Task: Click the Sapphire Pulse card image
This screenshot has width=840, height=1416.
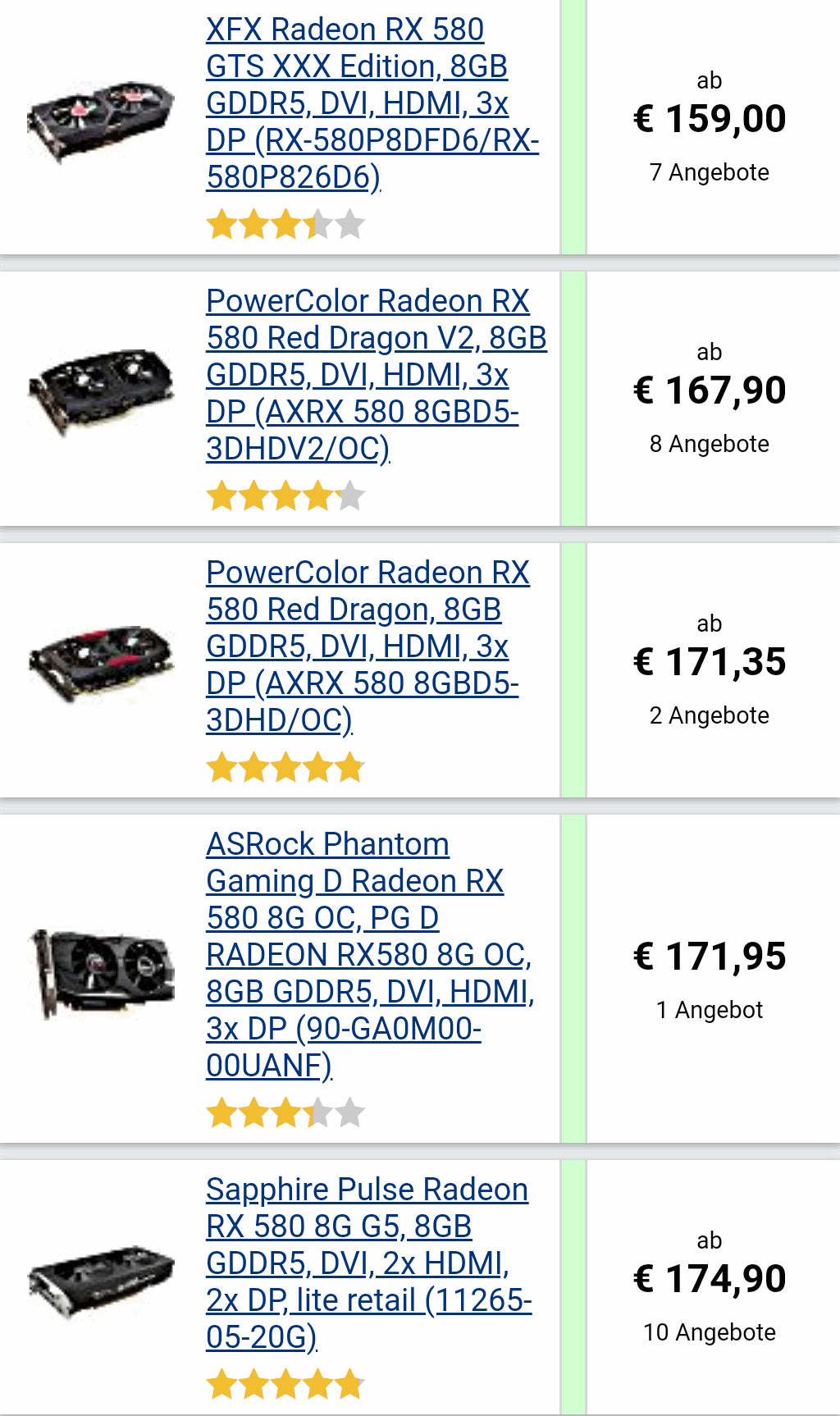Action: pyautogui.click(x=101, y=1281)
